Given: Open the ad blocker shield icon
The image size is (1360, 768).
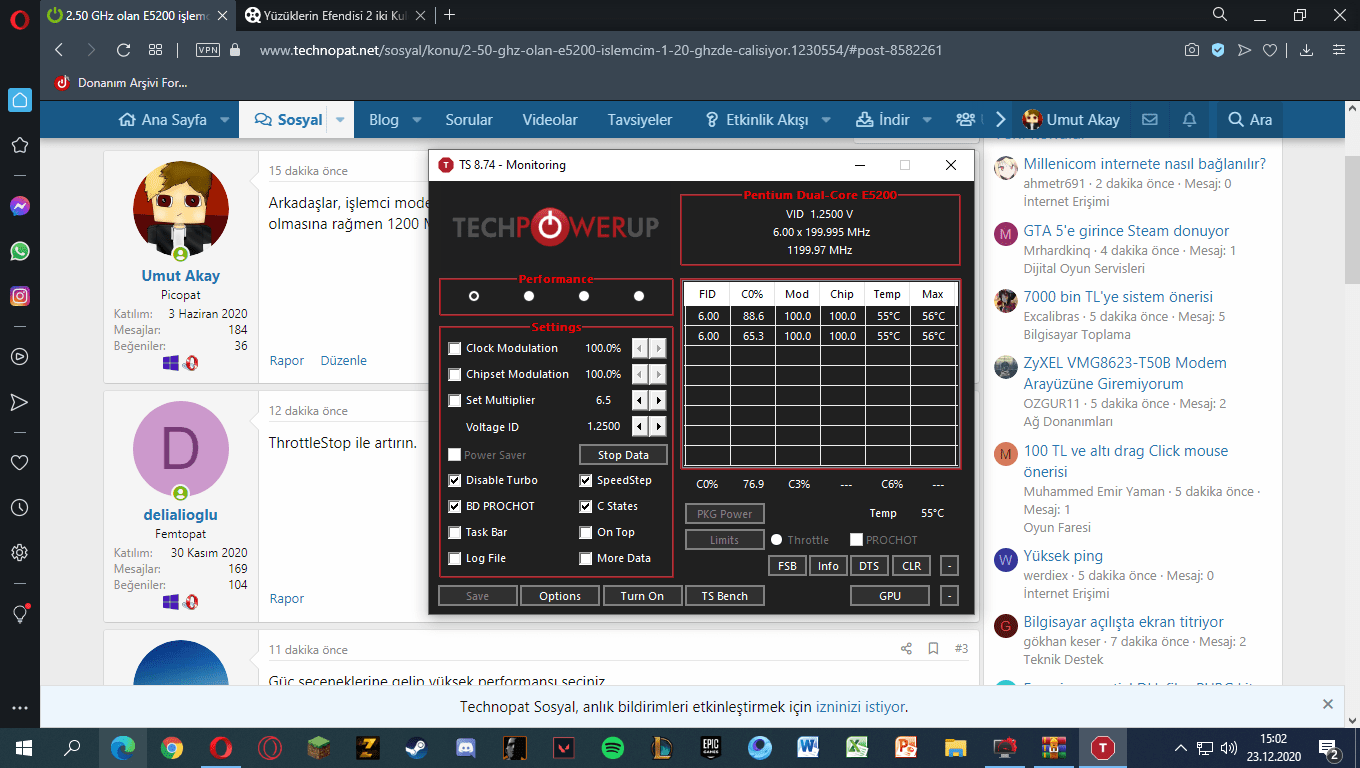Looking at the screenshot, I should click(x=1218, y=50).
